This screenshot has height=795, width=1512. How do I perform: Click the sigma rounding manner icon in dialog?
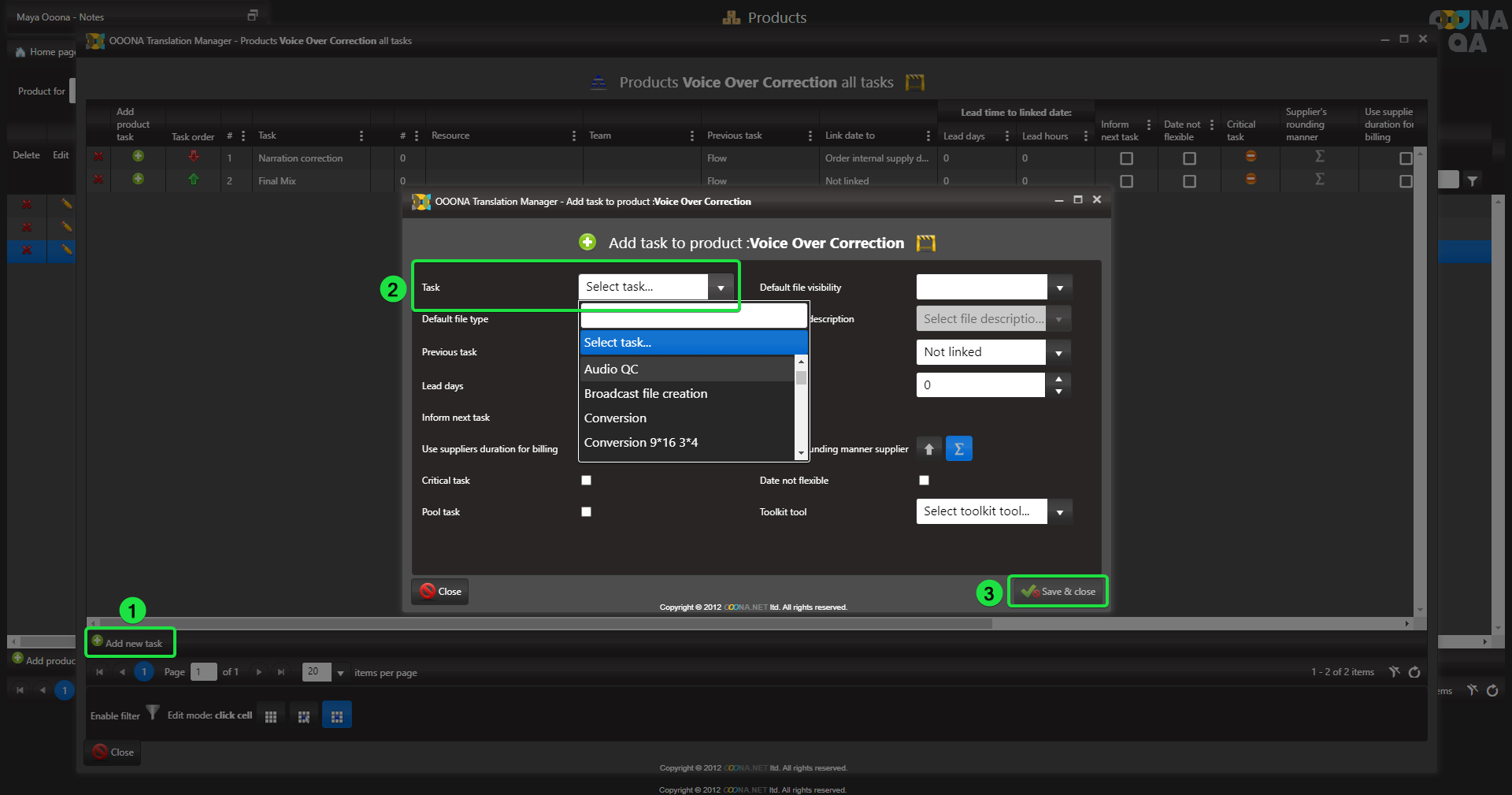(x=958, y=449)
